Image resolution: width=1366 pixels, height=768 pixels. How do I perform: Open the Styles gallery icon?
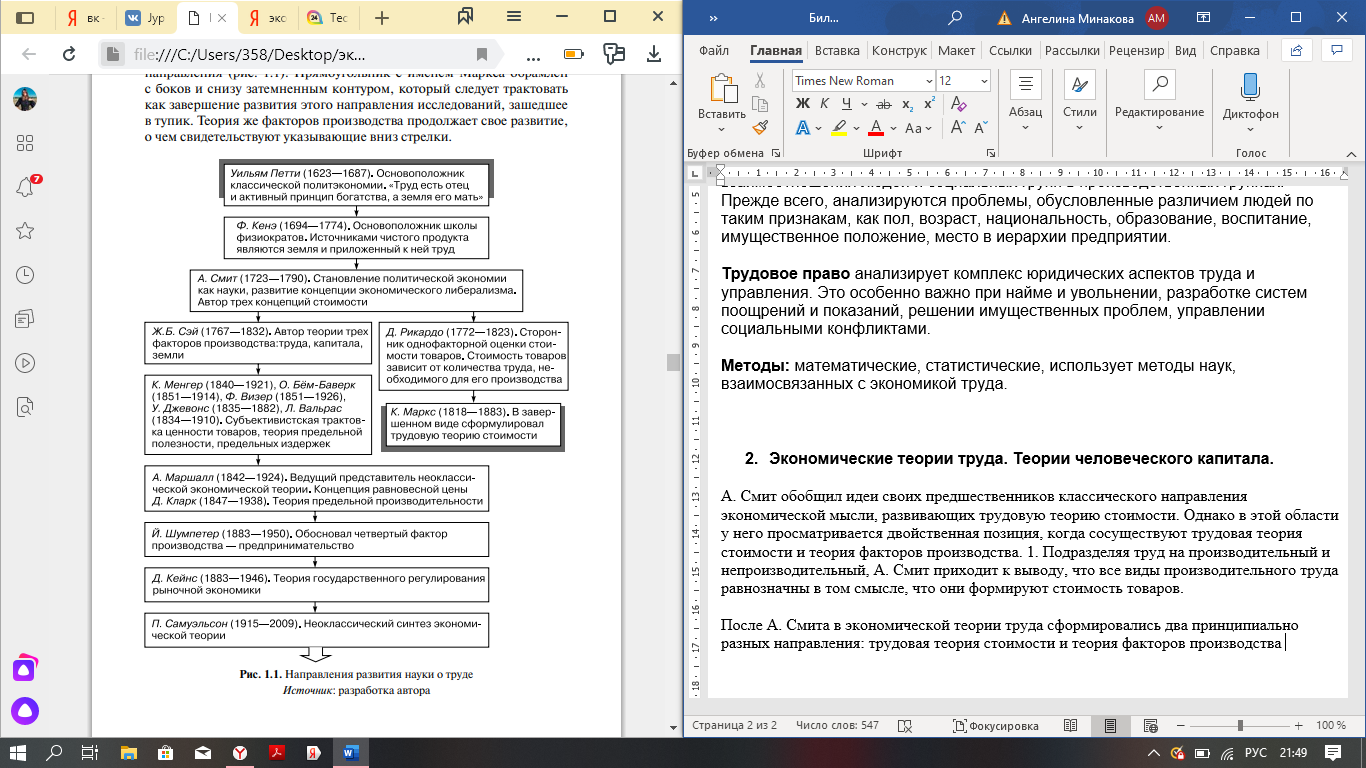coord(1079,85)
